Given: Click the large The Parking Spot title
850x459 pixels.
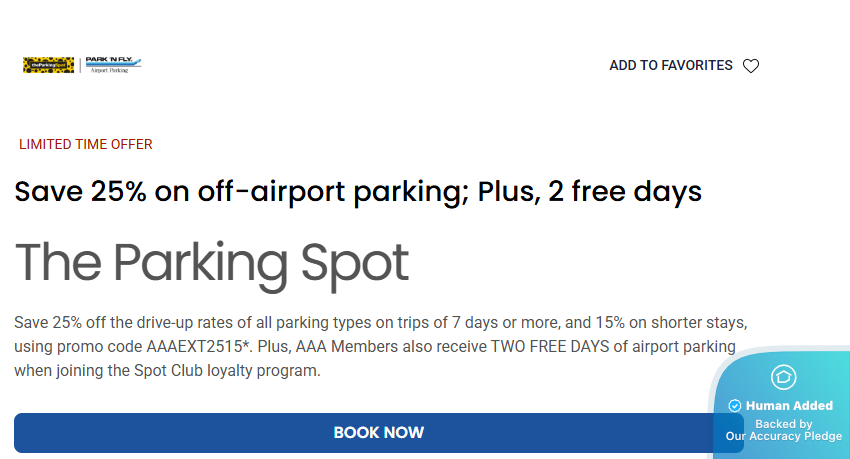Looking at the screenshot, I should [211, 262].
